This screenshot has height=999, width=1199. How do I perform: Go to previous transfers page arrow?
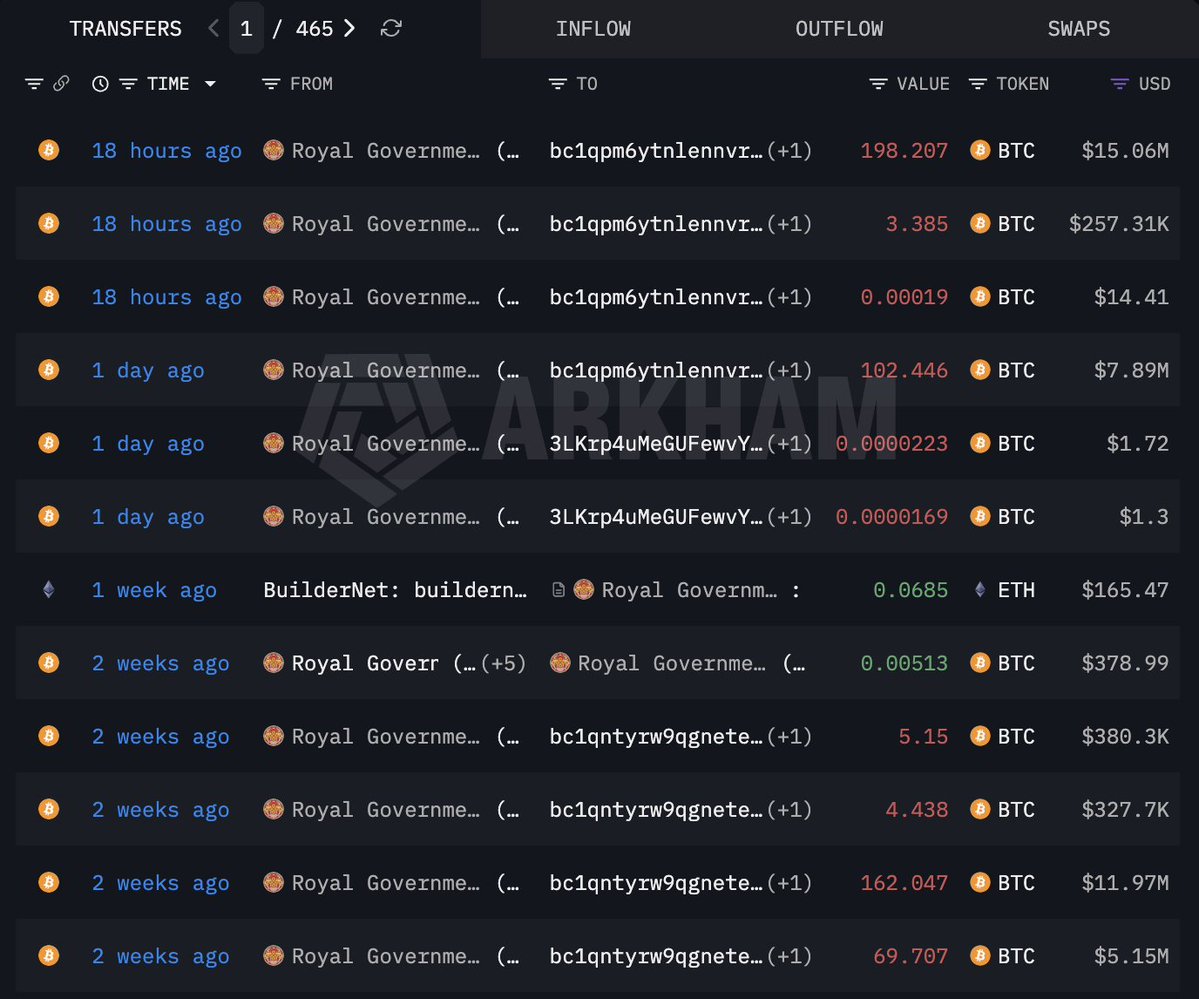213,28
